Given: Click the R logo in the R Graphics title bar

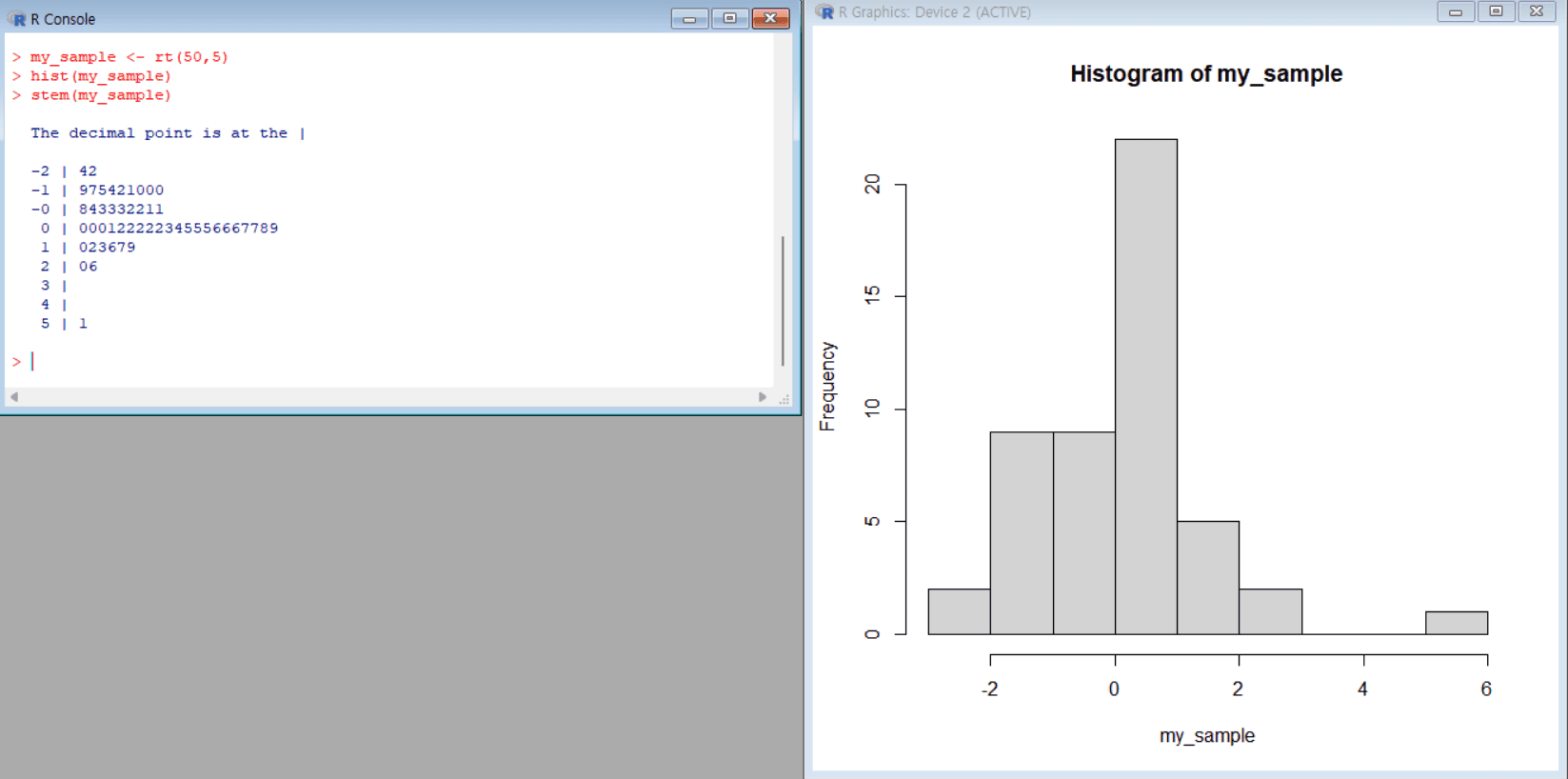Looking at the screenshot, I should (x=825, y=12).
